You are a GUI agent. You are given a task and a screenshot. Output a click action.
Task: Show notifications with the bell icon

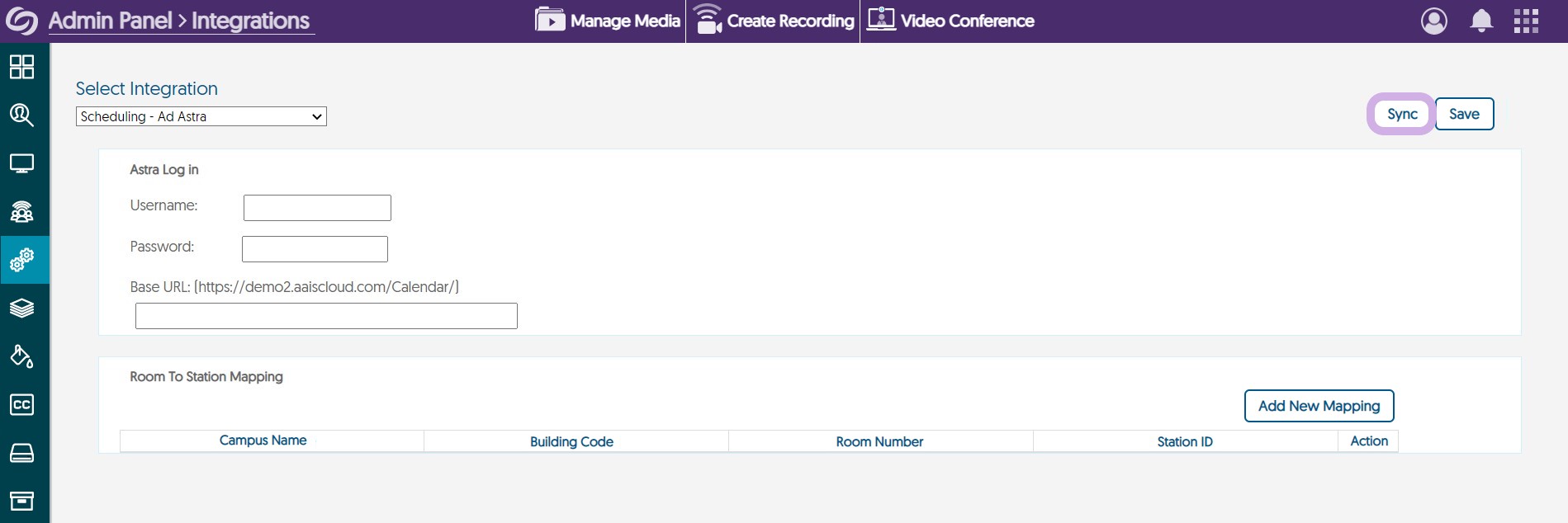point(1481,21)
